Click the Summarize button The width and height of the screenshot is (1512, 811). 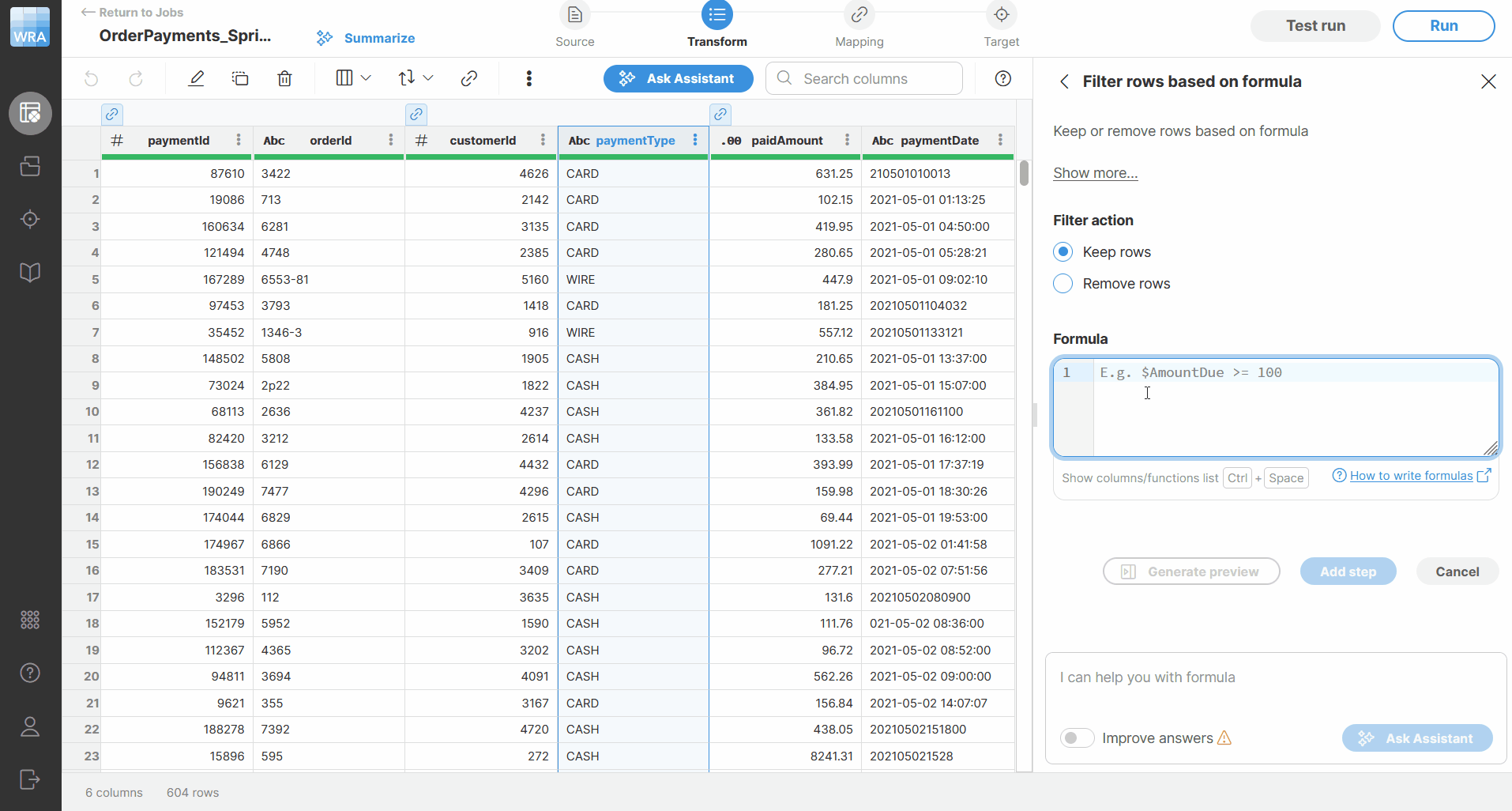tap(366, 38)
